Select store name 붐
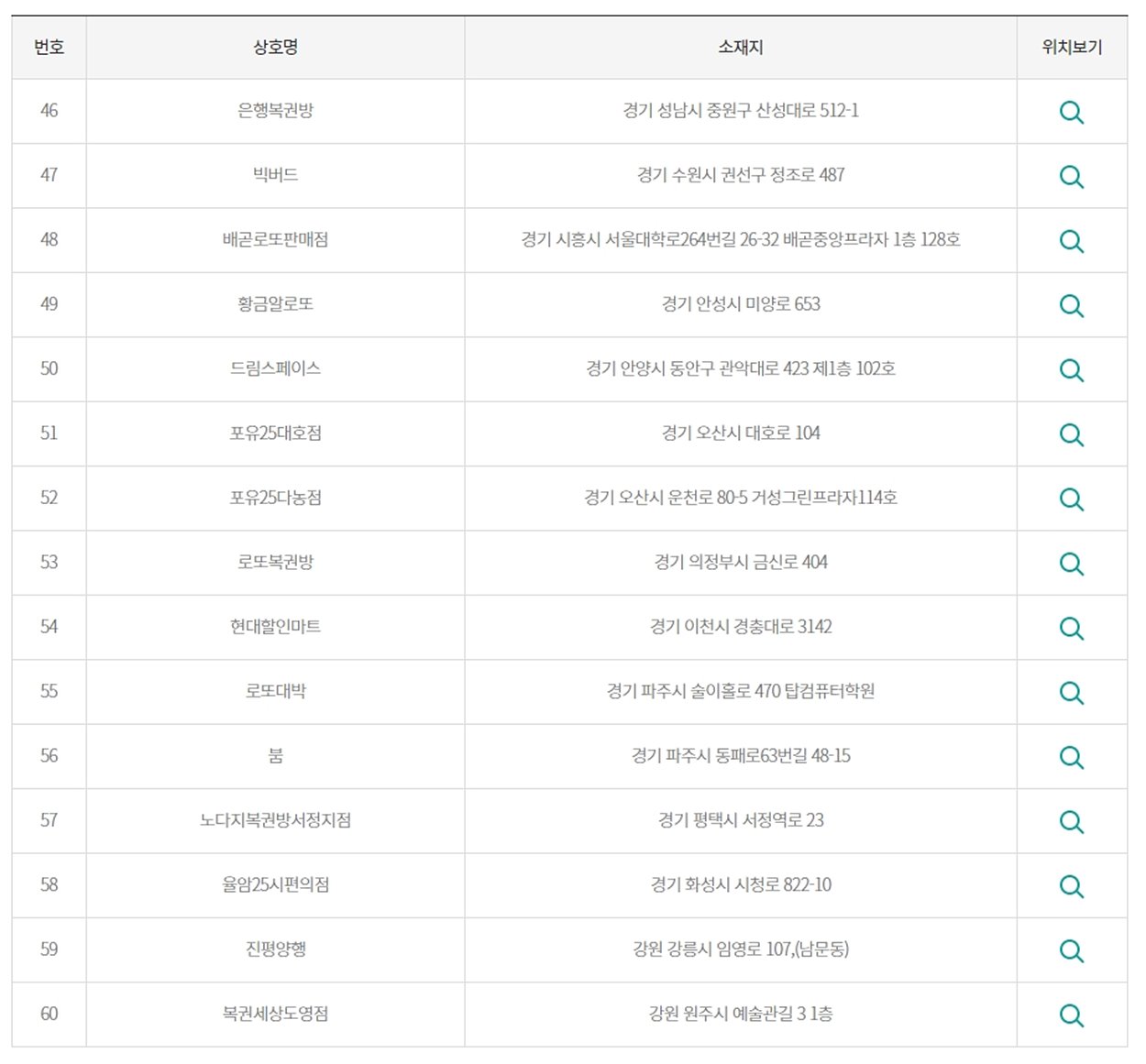The height and width of the screenshot is (1064, 1146). [x=275, y=755]
